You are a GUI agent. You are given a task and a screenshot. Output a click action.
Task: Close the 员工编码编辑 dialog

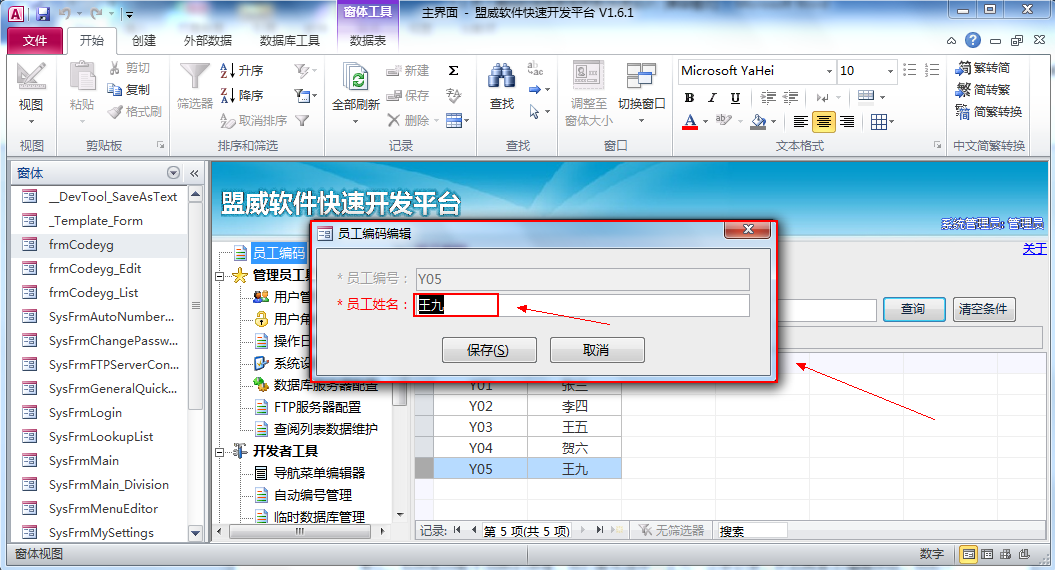click(x=747, y=229)
